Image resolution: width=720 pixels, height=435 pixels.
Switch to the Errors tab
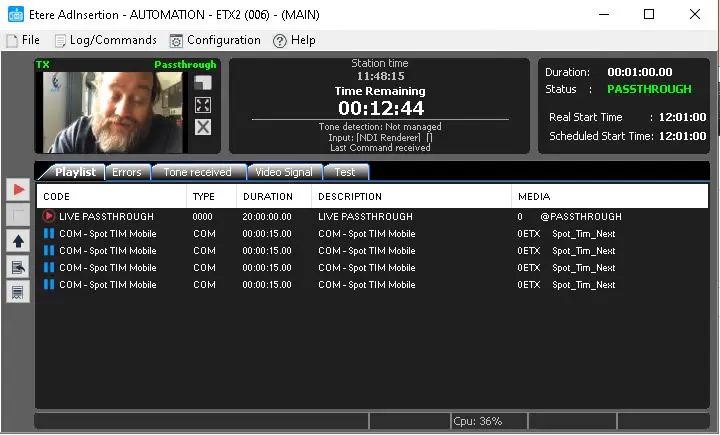coord(126,172)
